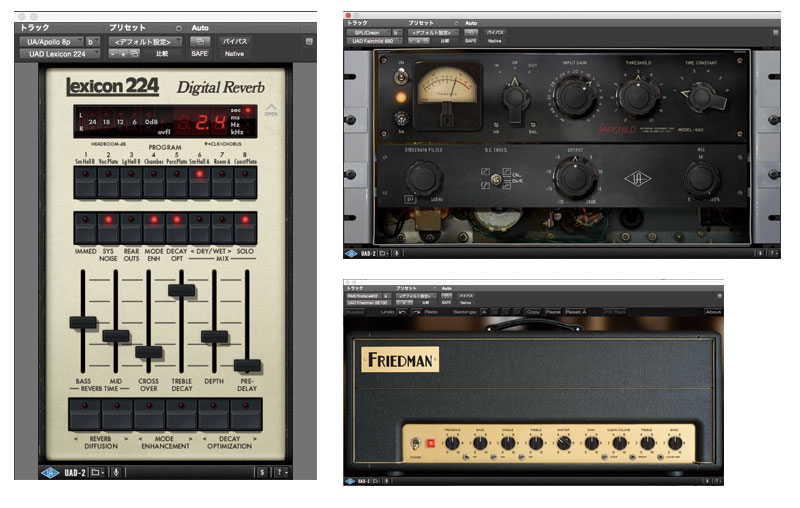Image resolution: width=800 pixels, height=508 pixels.
Task: Open the default preset dropdown in Lexicon window
Action: [x=144, y=42]
